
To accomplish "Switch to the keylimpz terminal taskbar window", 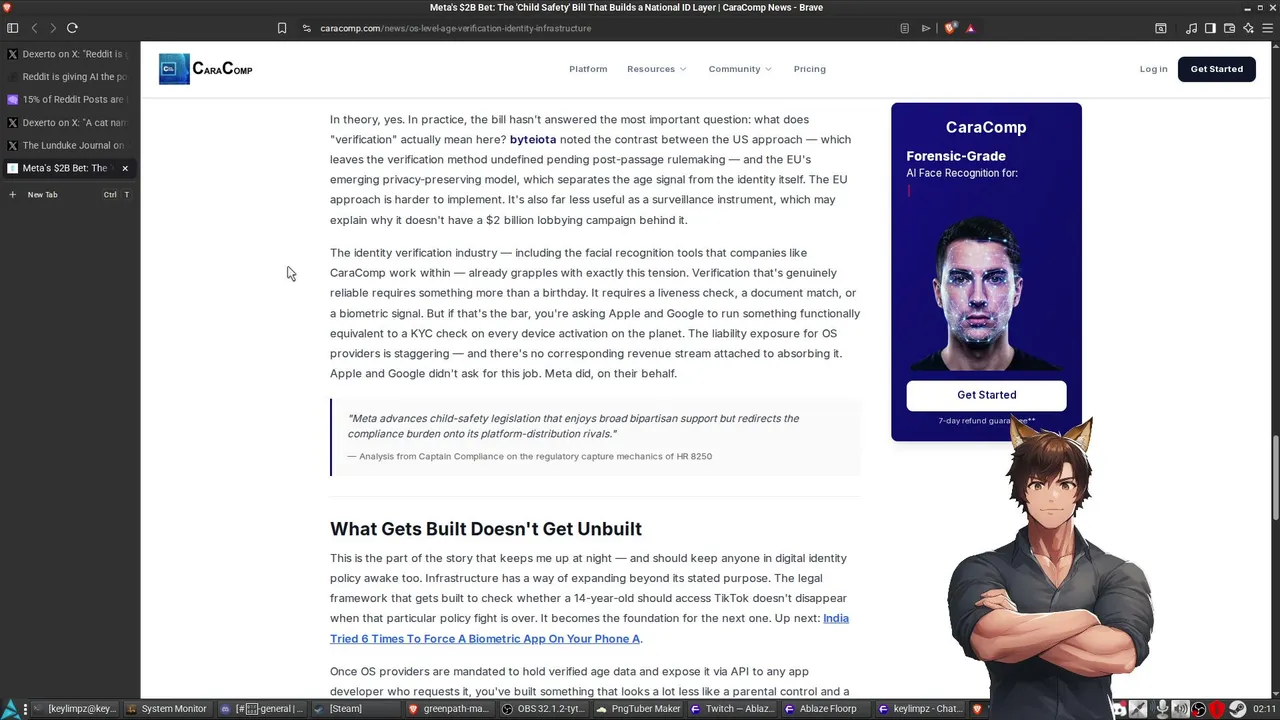I will click(76, 709).
